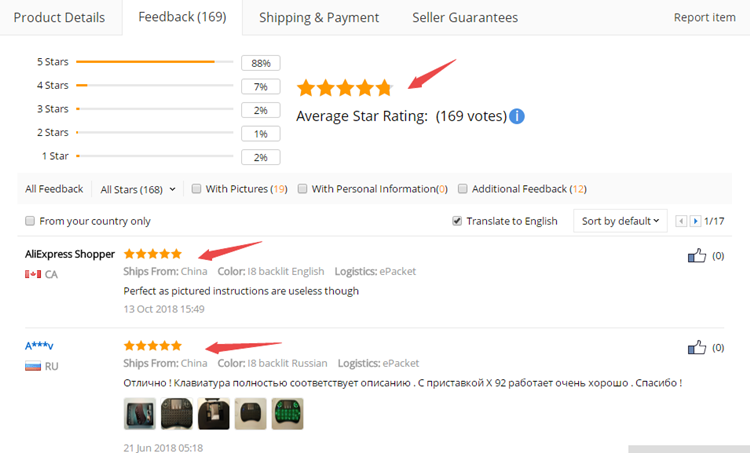Open the Sort by default dropdown

tap(620, 221)
